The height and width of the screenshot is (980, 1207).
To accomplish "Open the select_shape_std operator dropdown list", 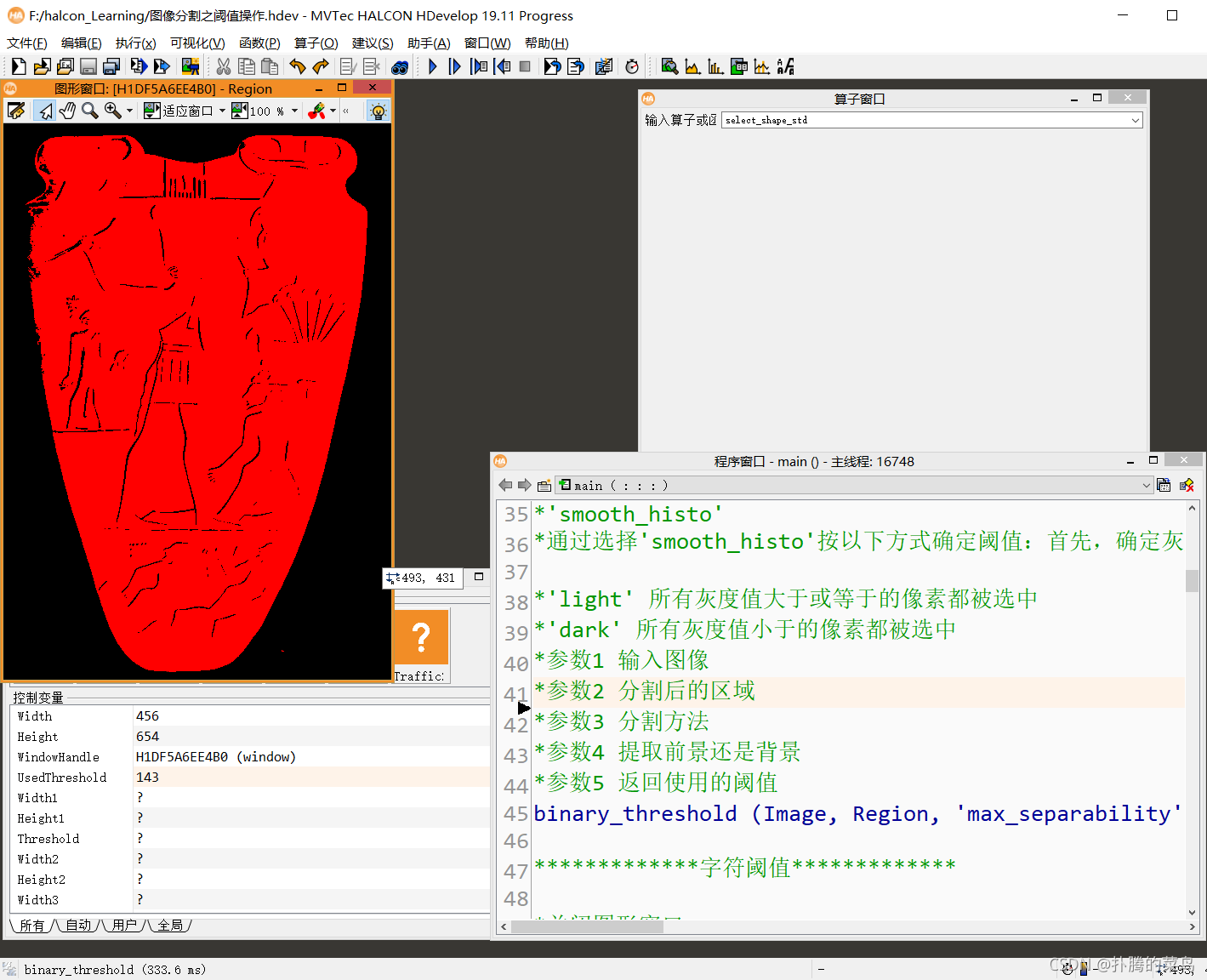I will 1135,120.
